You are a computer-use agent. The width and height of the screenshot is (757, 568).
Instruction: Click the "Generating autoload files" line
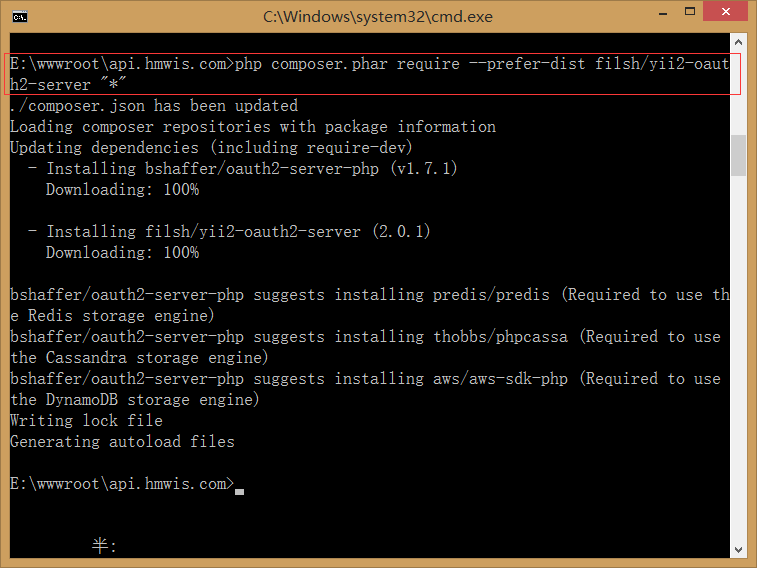pyautogui.click(x=122, y=442)
